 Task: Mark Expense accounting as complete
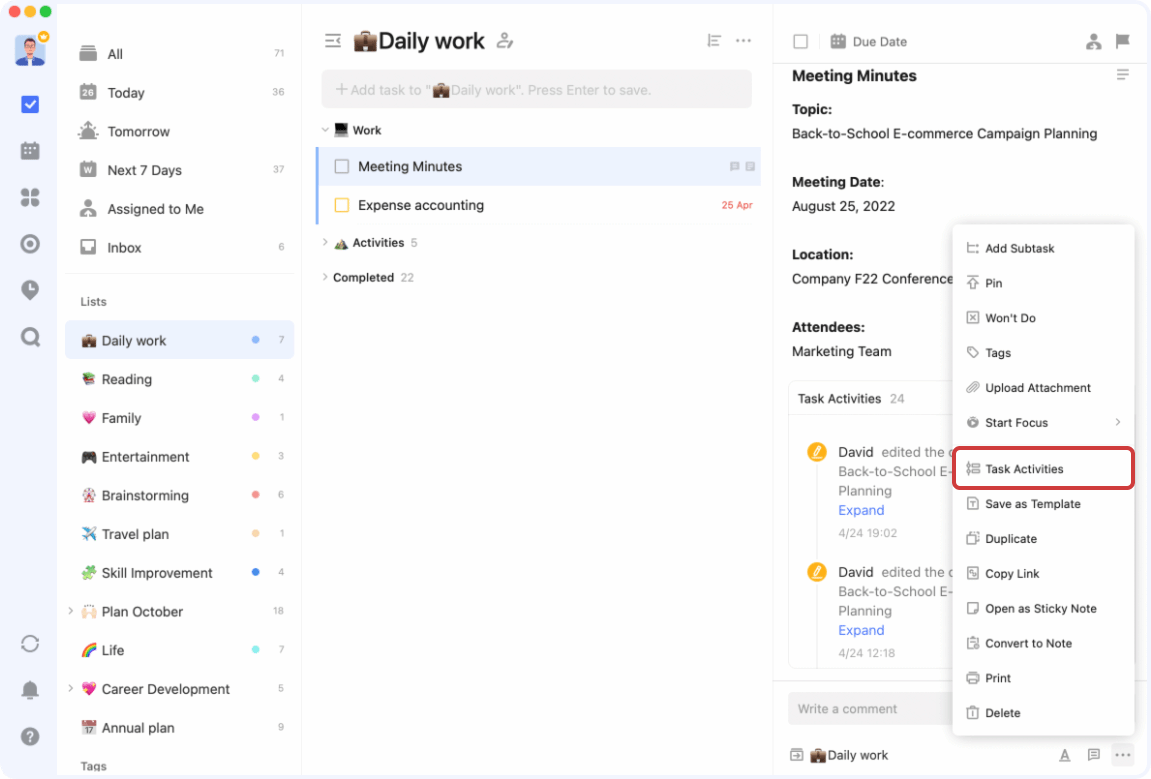340,205
